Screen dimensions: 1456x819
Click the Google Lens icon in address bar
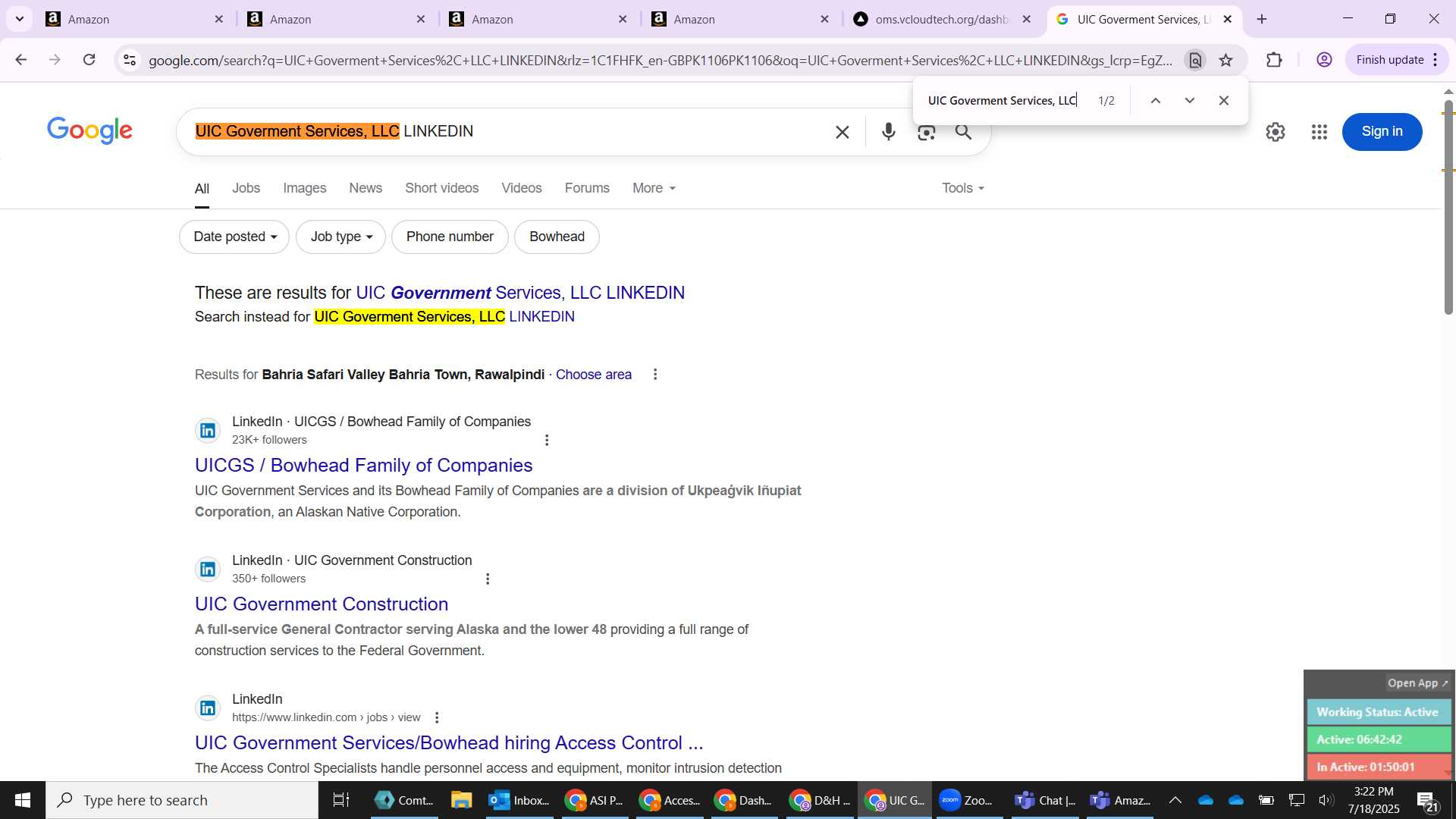(x=1195, y=60)
